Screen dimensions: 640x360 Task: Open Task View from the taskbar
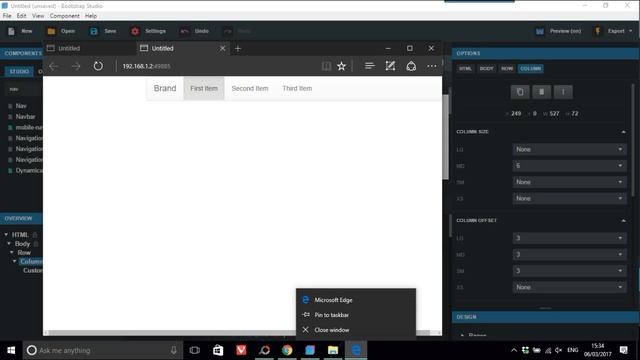click(195, 350)
